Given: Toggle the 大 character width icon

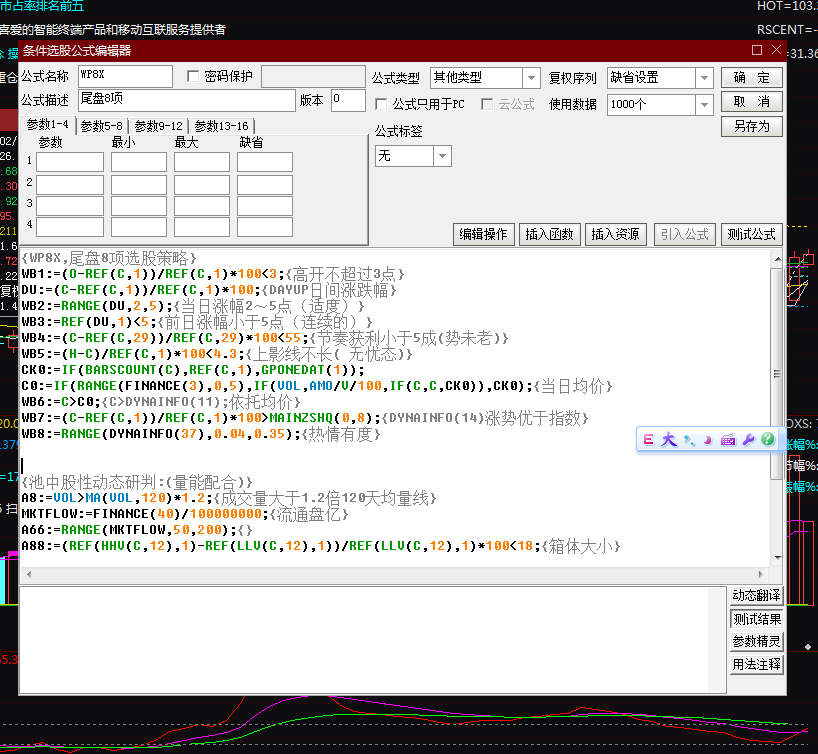Looking at the screenshot, I should click(x=669, y=440).
